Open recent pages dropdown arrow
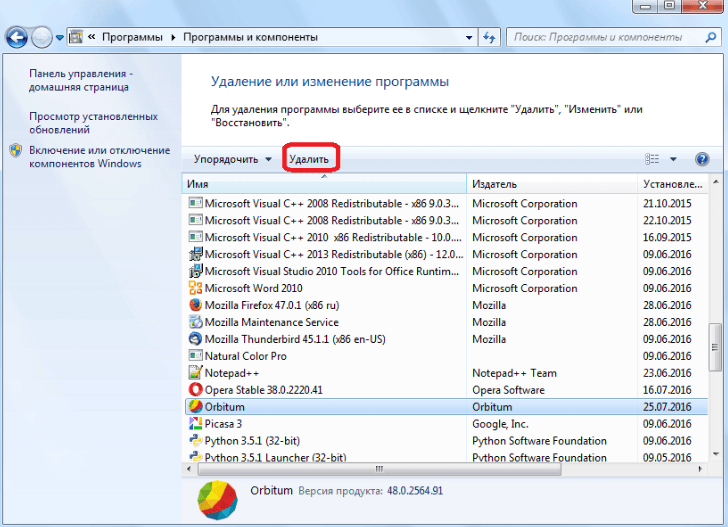 [59, 38]
